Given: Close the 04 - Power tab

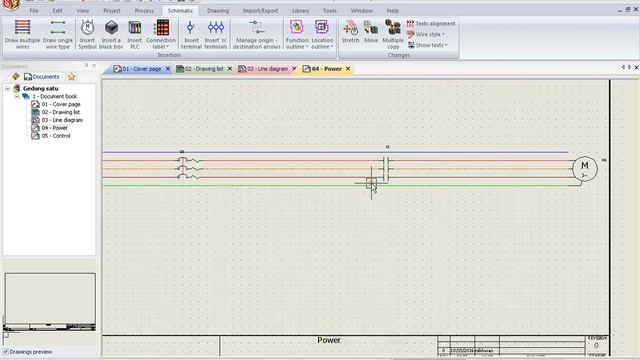Looking at the screenshot, I should coord(348,69).
